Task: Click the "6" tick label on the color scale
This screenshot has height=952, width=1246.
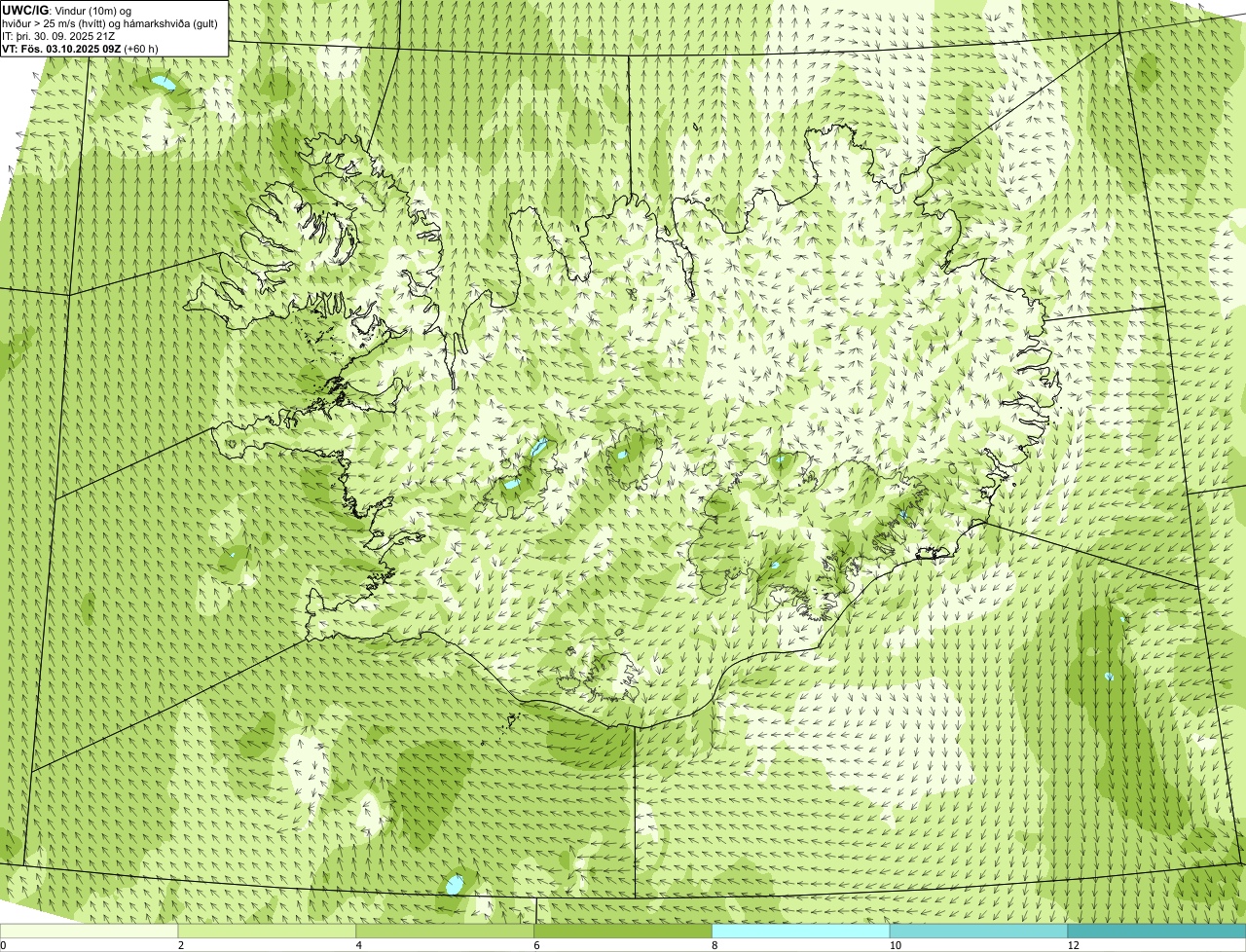Action: (x=536, y=945)
